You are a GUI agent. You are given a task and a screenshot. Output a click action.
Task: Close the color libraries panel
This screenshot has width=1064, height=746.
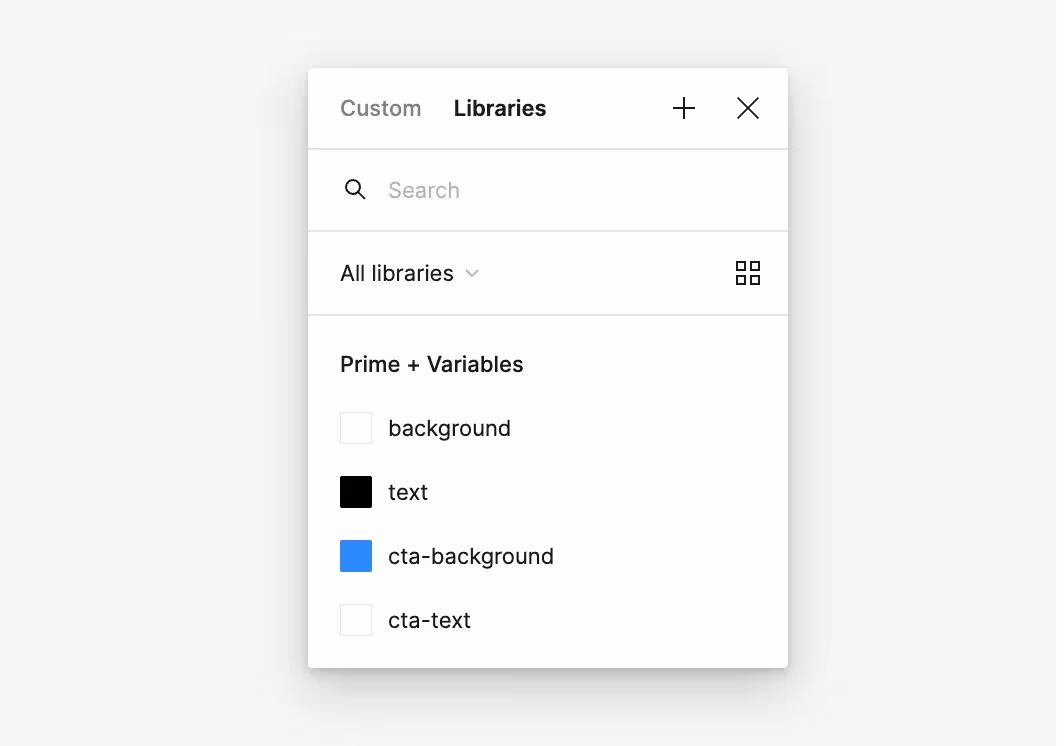click(x=748, y=108)
